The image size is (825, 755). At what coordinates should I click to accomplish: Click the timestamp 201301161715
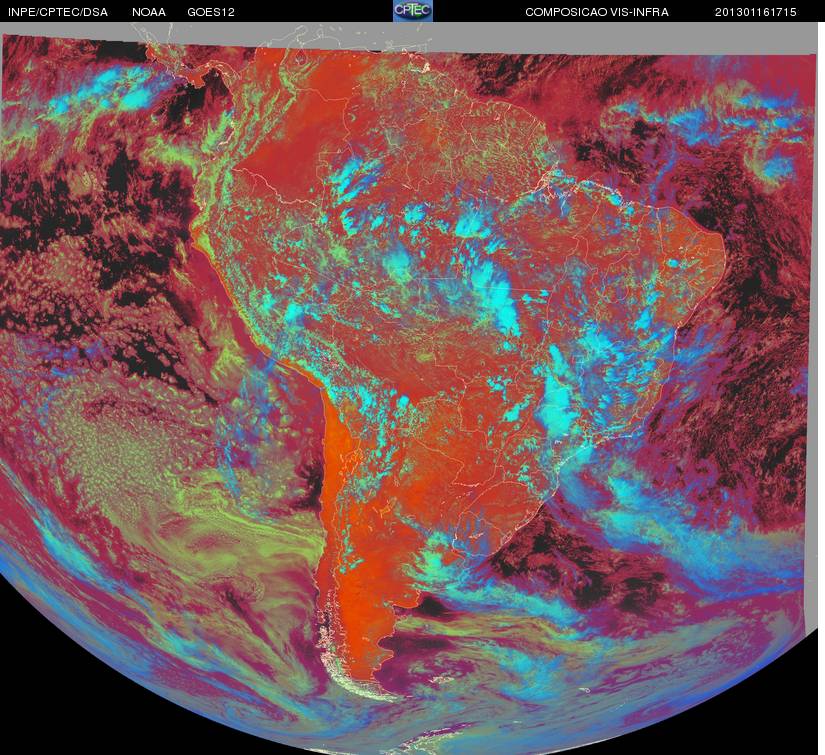[756, 12]
